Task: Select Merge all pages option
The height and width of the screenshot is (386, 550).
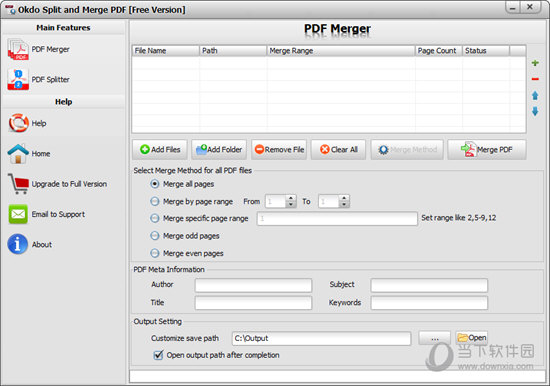Action: point(155,184)
